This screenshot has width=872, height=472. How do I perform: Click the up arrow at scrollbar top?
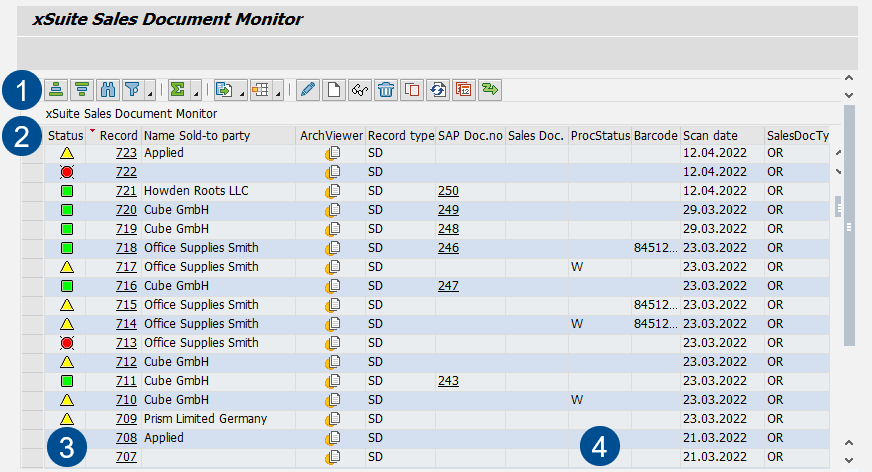click(x=849, y=78)
